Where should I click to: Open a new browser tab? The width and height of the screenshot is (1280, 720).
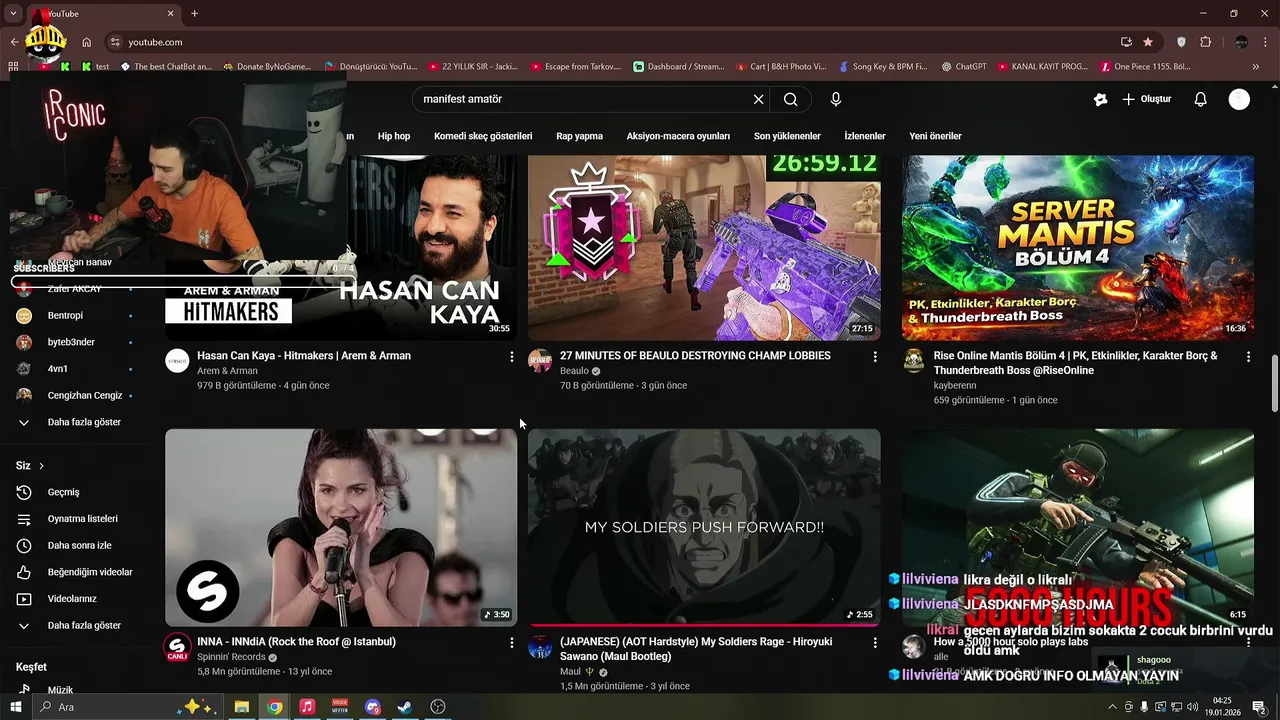point(194,13)
